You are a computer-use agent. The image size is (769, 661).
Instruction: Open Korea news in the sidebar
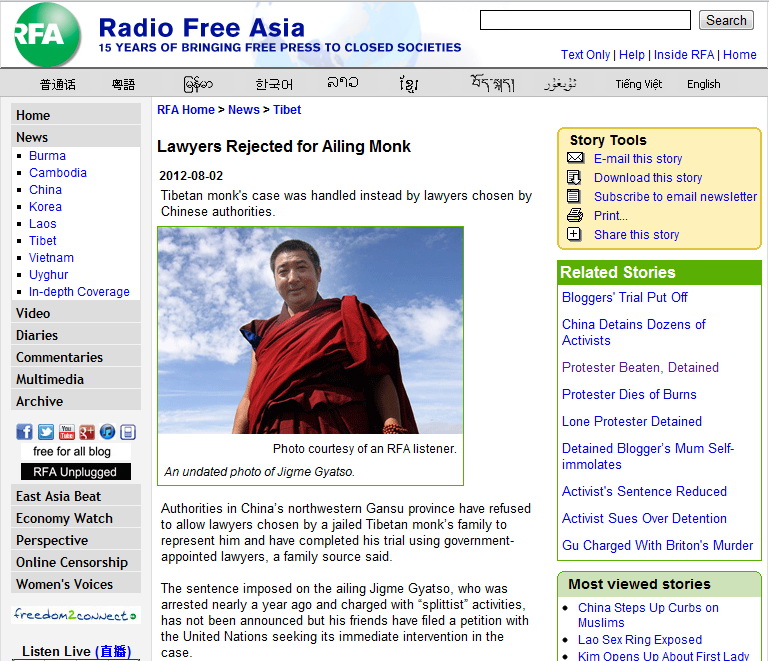coord(45,206)
